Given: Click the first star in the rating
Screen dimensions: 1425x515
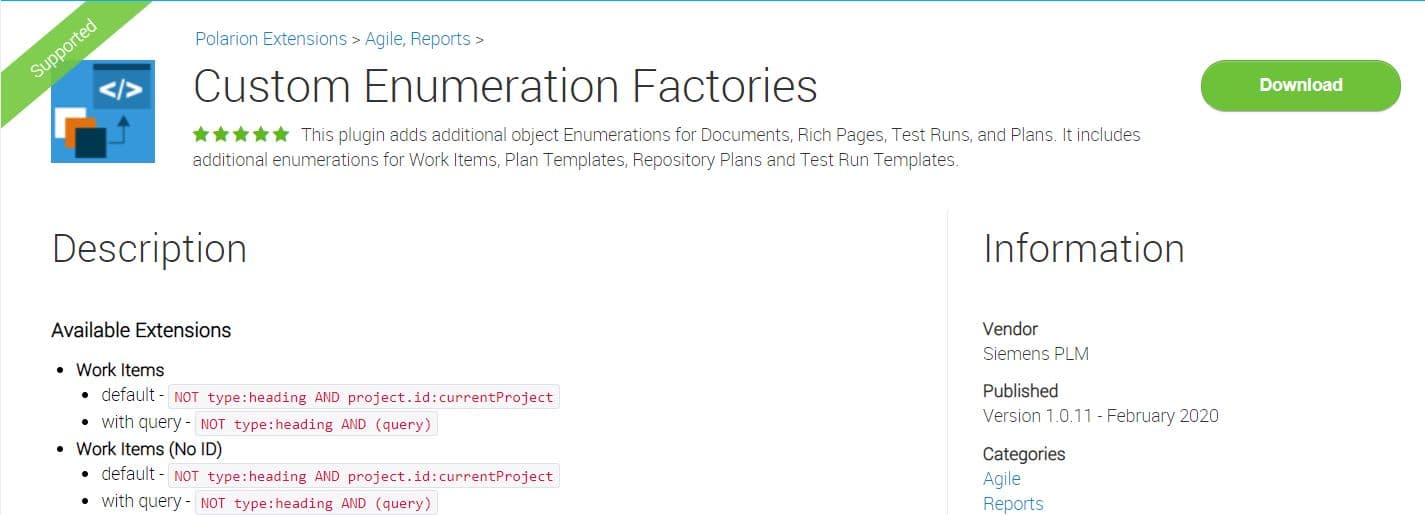Looking at the screenshot, I should pos(201,134).
